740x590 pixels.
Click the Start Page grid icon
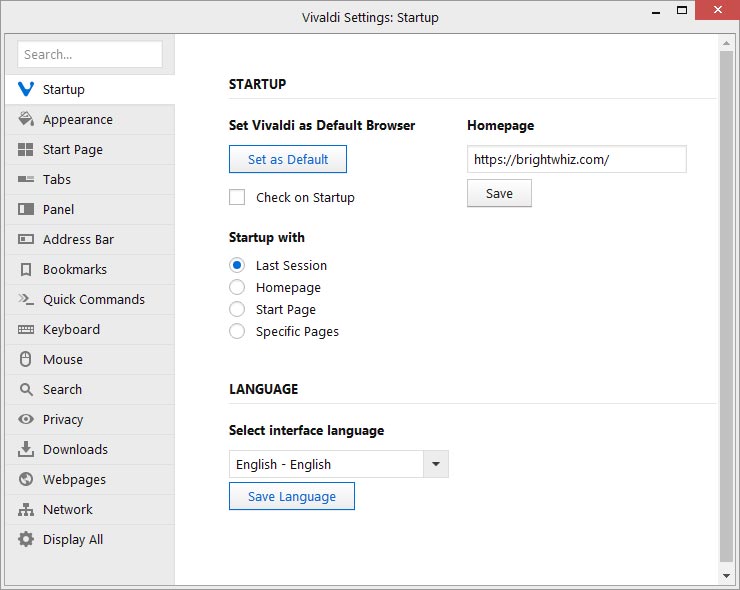tap(25, 150)
